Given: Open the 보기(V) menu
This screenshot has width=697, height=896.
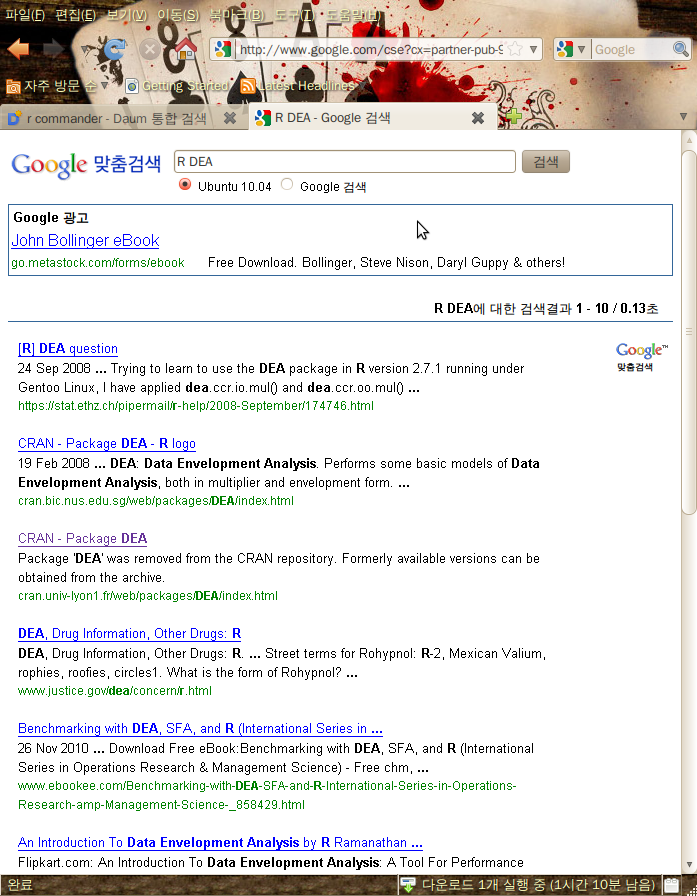Looking at the screenshot, I should pos(127,15).
